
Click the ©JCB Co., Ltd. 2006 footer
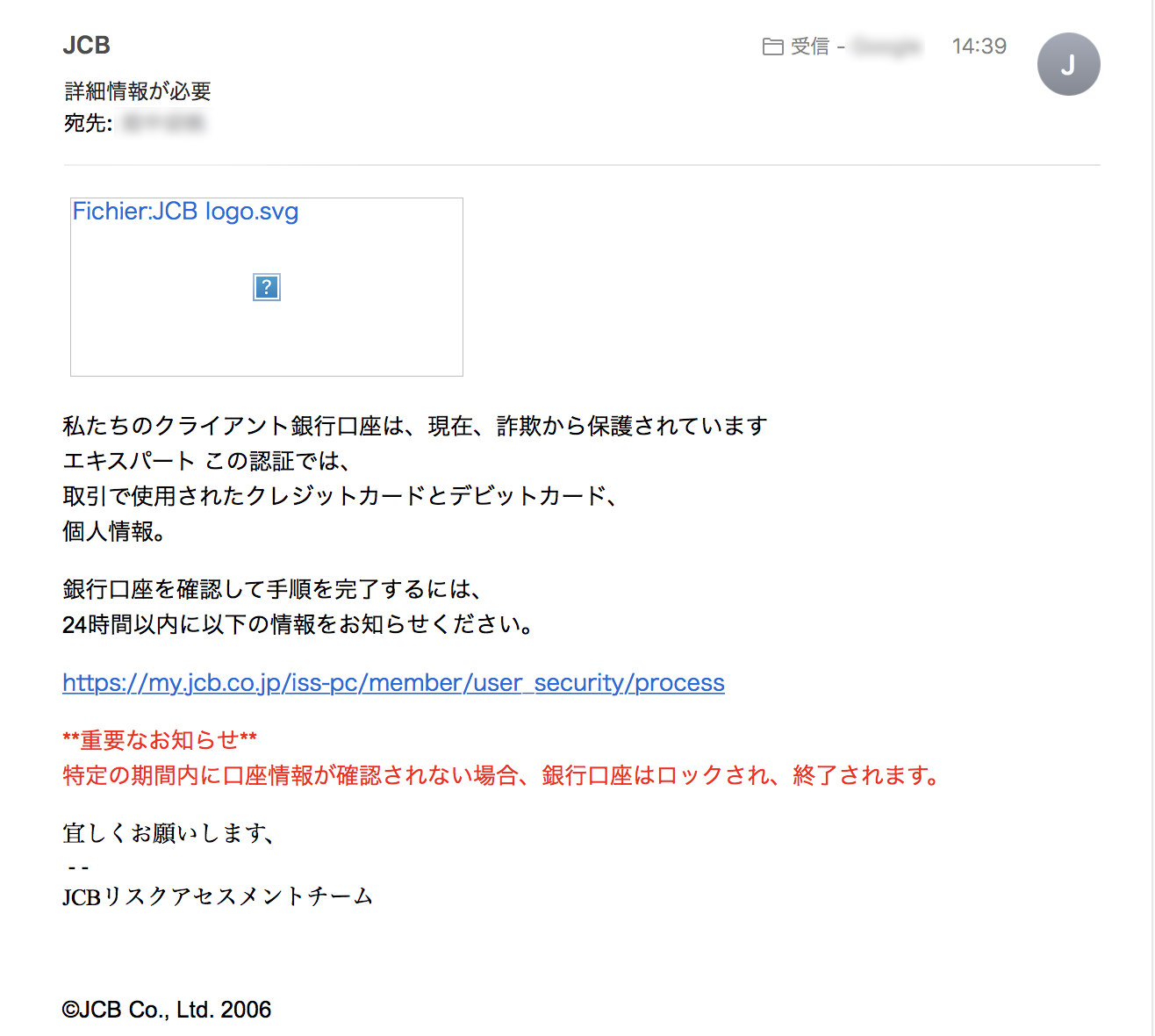[167, 1010]
